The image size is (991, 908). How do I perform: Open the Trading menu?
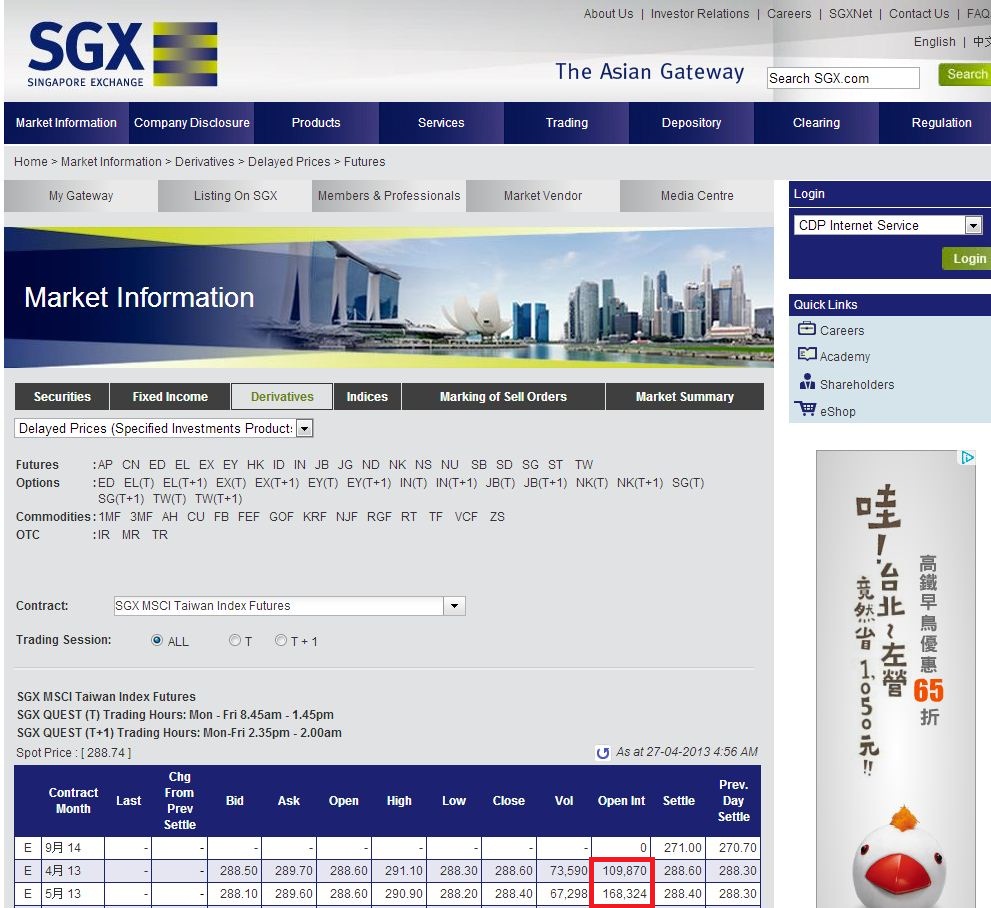pos(567,123)
